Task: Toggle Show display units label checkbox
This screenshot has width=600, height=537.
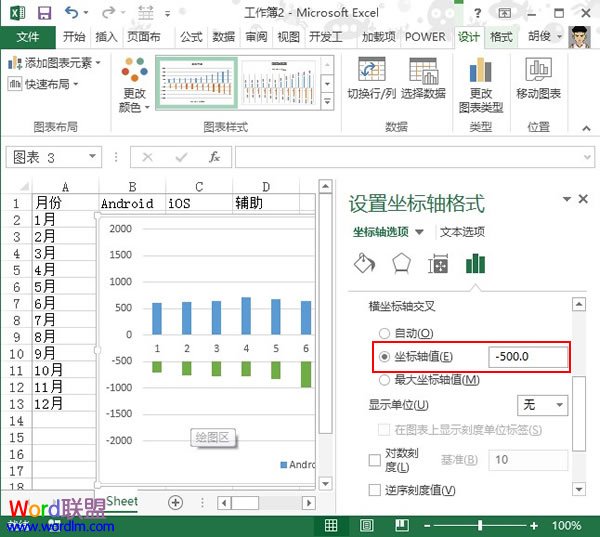Action: 384,430
